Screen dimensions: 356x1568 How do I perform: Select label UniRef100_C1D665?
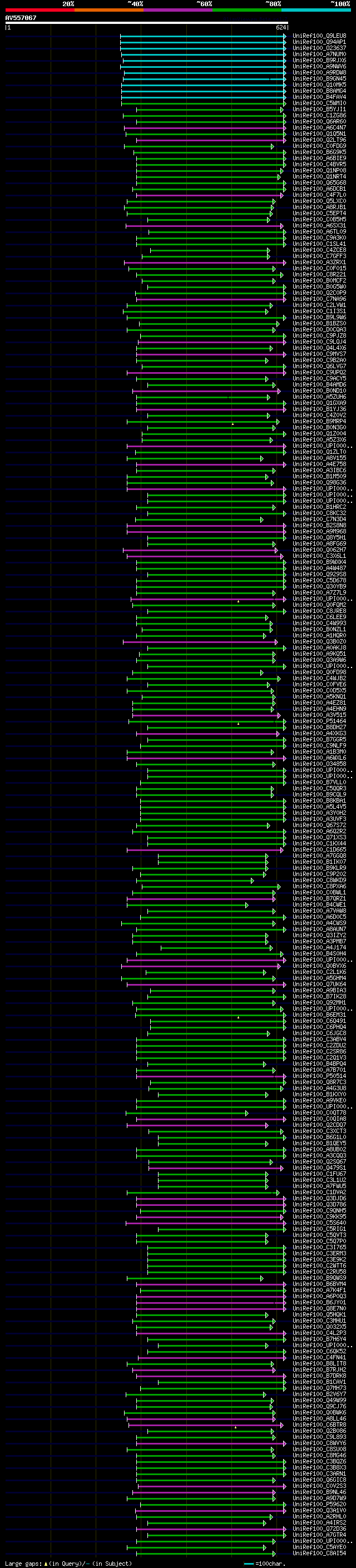click(319, 850)
